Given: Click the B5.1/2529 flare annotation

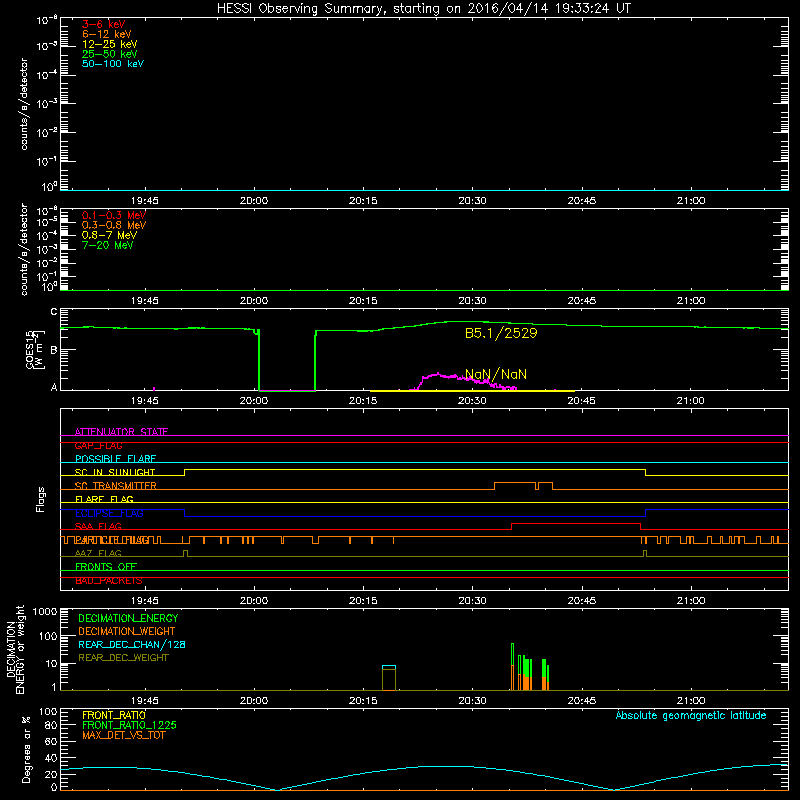Looking at the screenshot, I should pyautogui.click(x=501, y=333).
